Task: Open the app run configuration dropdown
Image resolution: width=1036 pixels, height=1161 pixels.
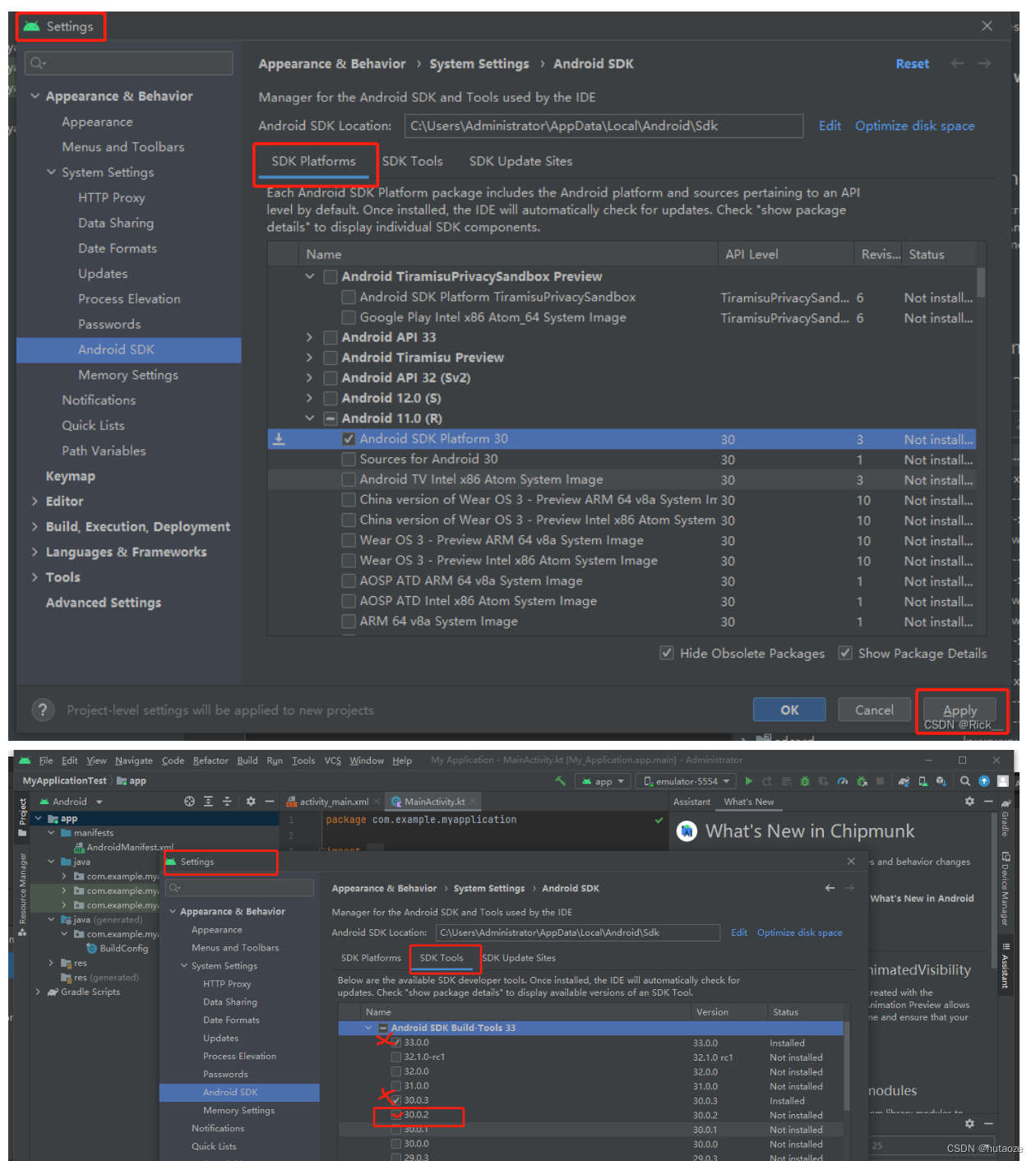Action: pyautogui.click(x=602, y=781)
